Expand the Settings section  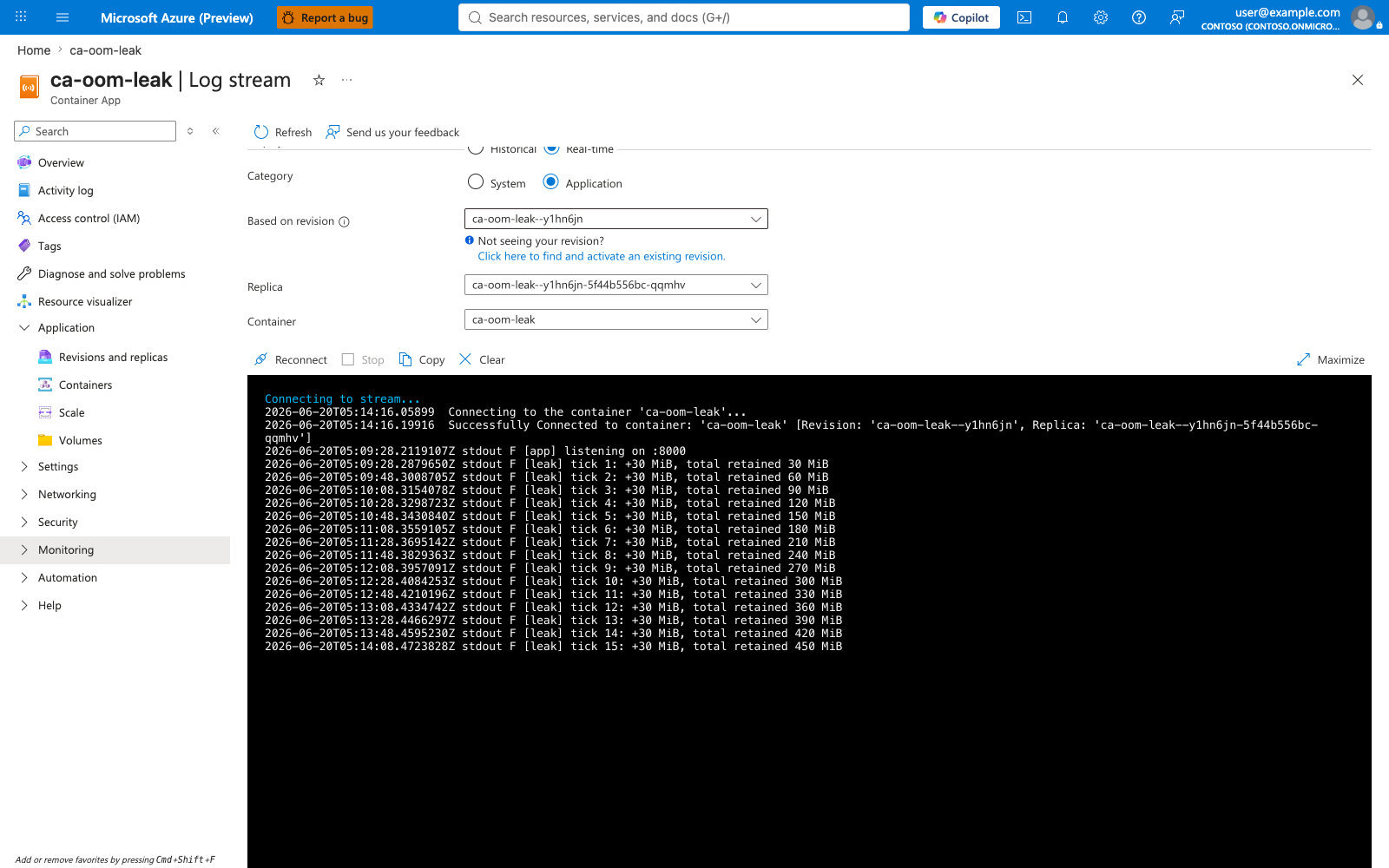pos(24,466)
